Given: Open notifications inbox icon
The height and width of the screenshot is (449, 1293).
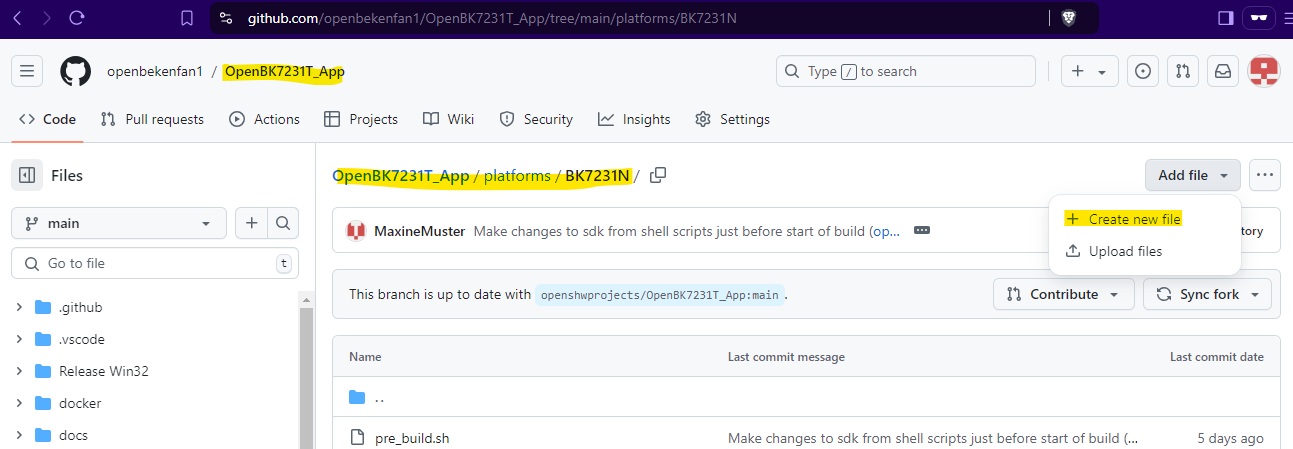Looking at the screenshot, I should click(x=1222, y=71).
